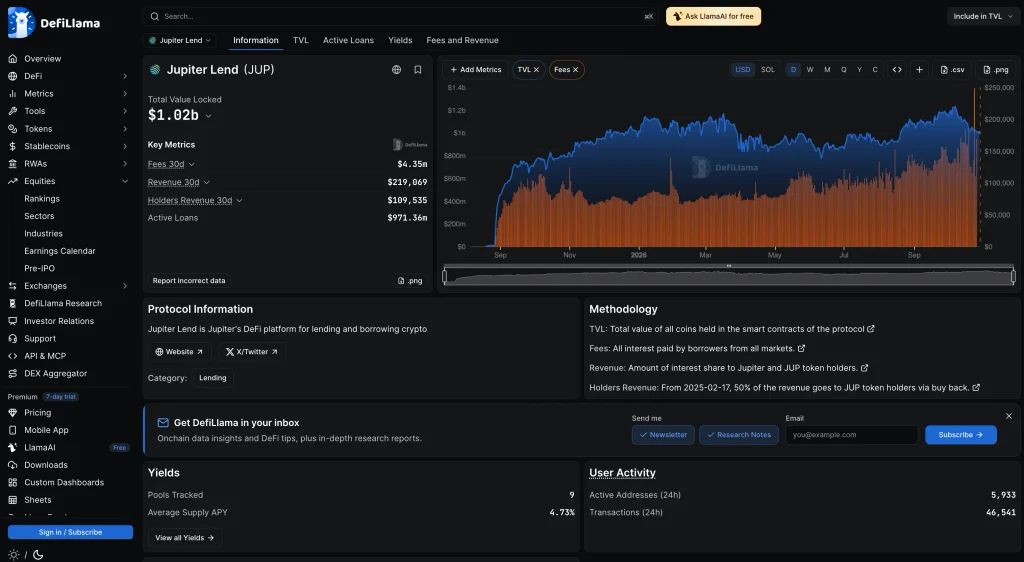Click the Investor Relations presentation icon
Viewport: 1024px width, 562px height.
[x=12, y=321]
